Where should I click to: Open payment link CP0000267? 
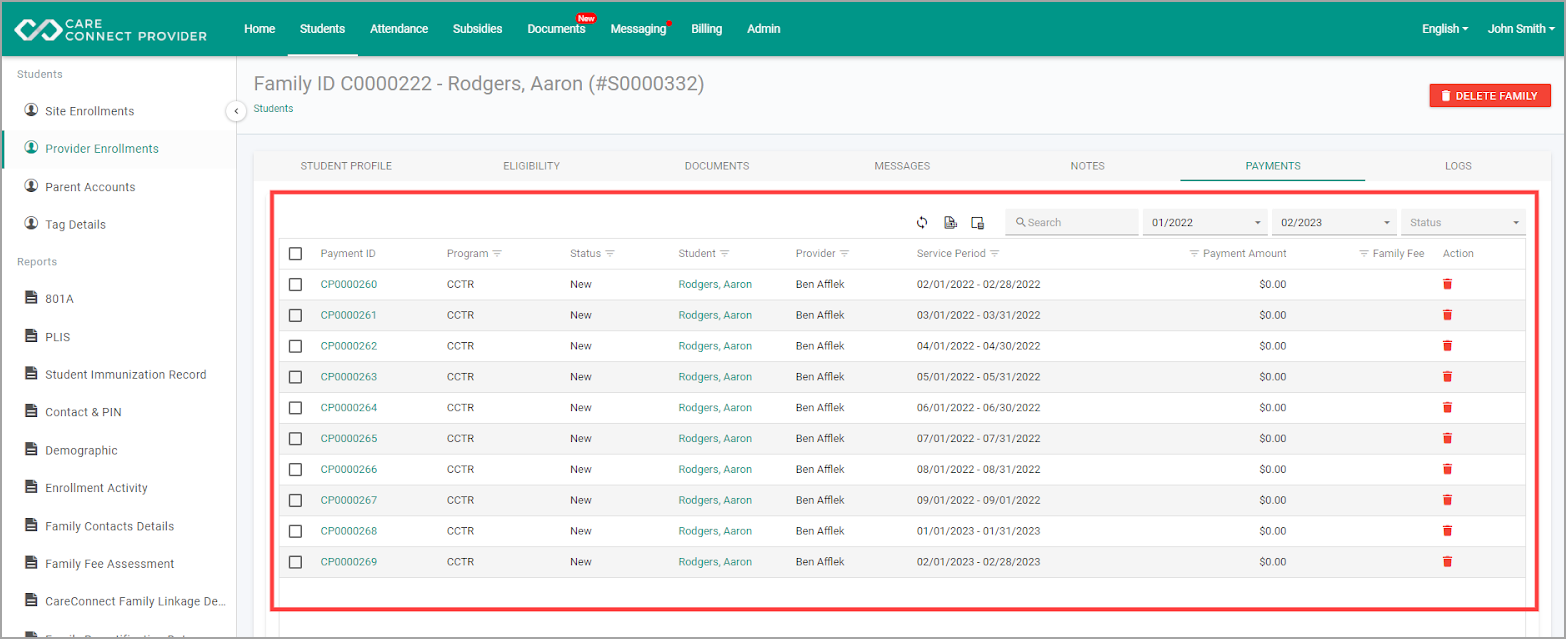(349, 500)
